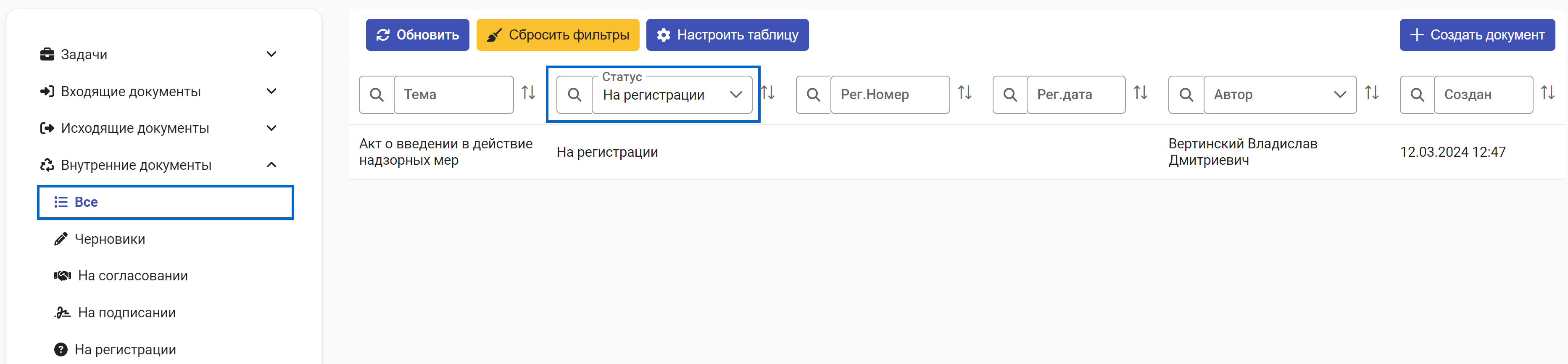Click search icon beside Тема field
This screenshot has height=364, width=1568.
click(377, 94)
